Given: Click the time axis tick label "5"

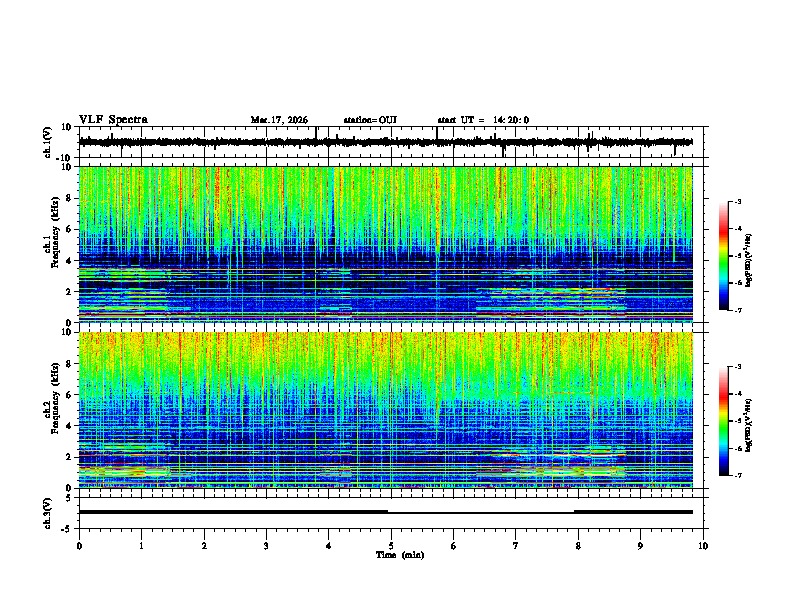Looking at the screenshot, I should click(391, 546).
